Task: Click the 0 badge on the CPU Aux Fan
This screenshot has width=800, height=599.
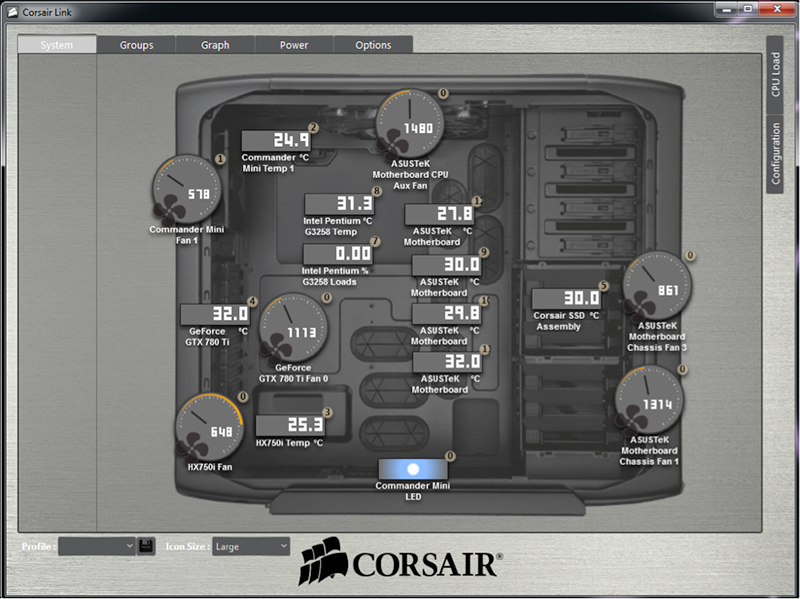Action: (x=443, y=93)
